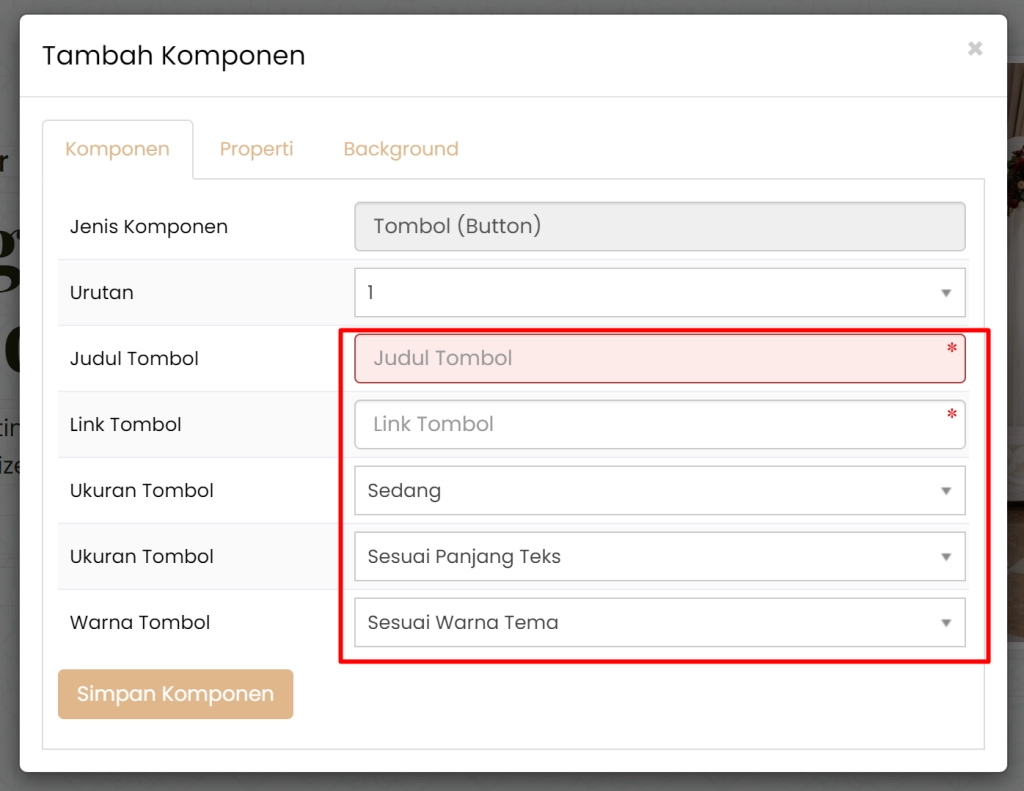Click the arrow icon on Urutan select
This screenshot has height=791, width=1024.
point(946,293)
